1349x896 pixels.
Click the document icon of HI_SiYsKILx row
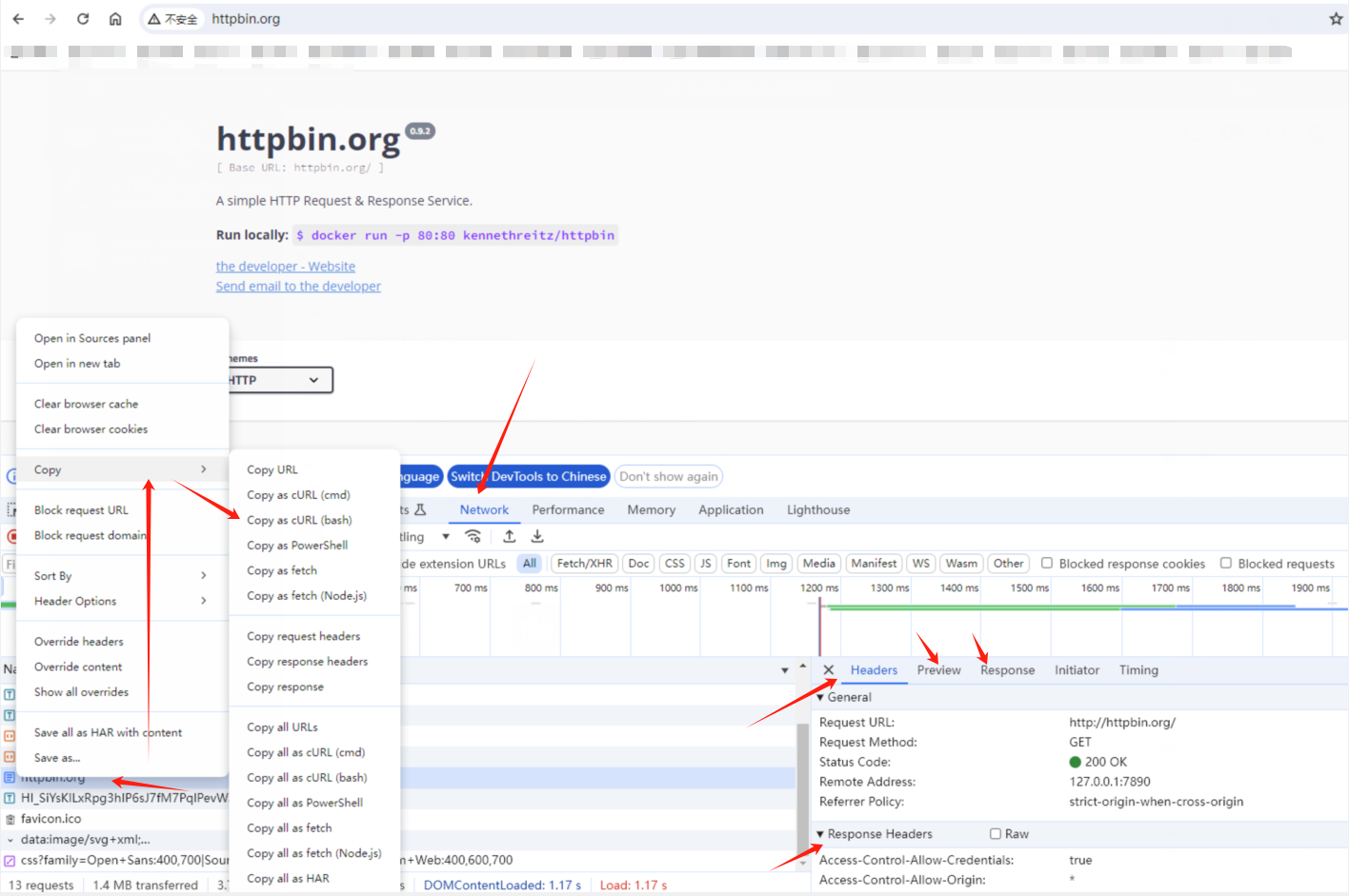coord(10,798)
